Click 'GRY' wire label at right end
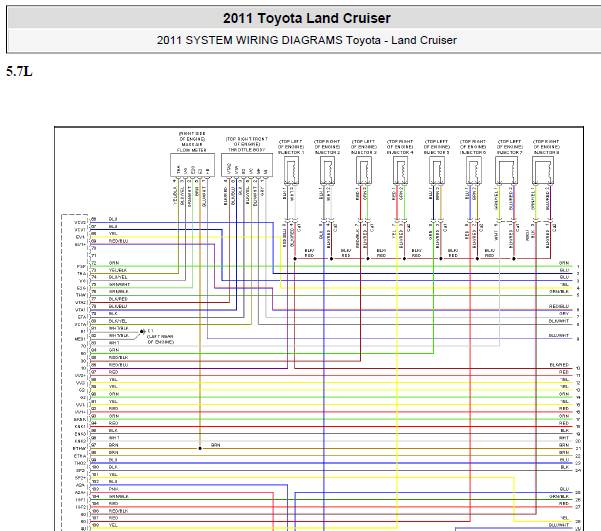Screen dimensions: 601x531 564,314
